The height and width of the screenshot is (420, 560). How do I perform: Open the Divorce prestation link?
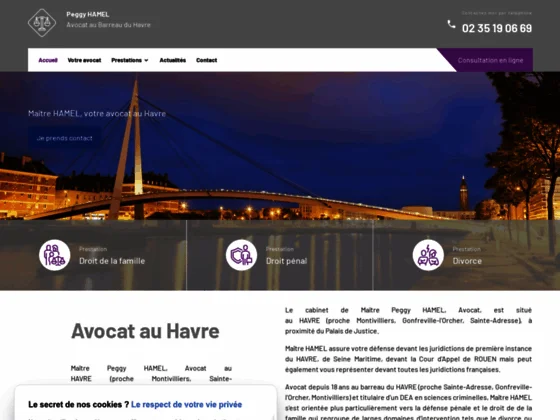coord(467,261)
